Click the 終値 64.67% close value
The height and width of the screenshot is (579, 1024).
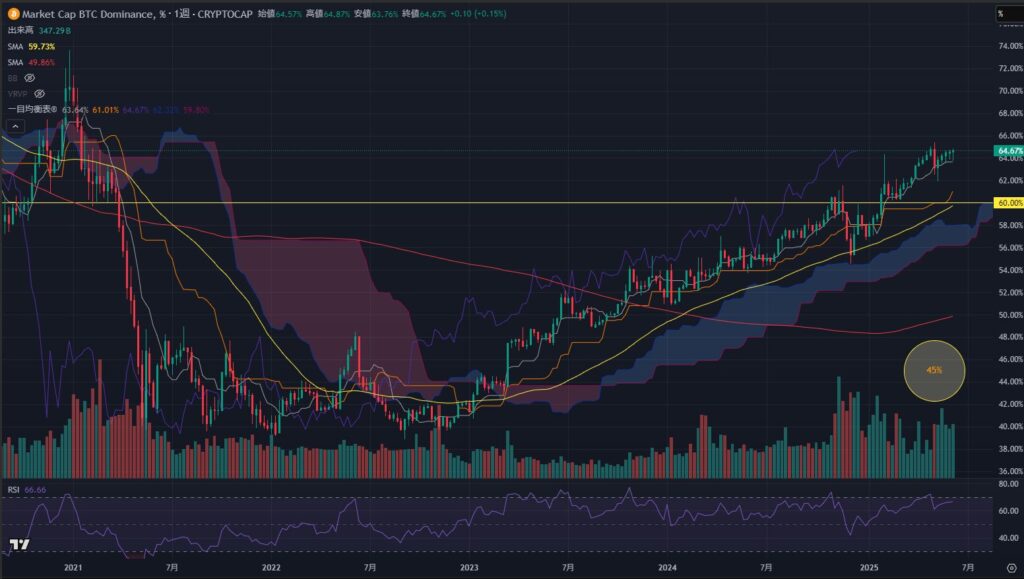(425, 14)
